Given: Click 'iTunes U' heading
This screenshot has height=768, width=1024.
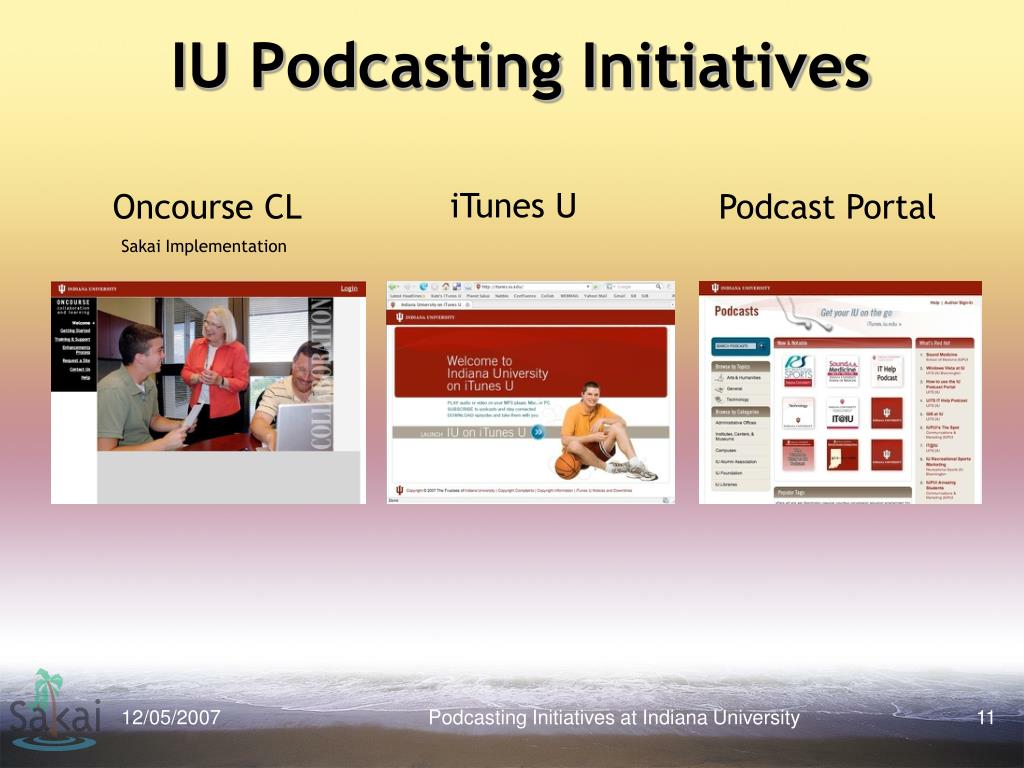Looking at the screenshot, I should click(x=513, y=206).
